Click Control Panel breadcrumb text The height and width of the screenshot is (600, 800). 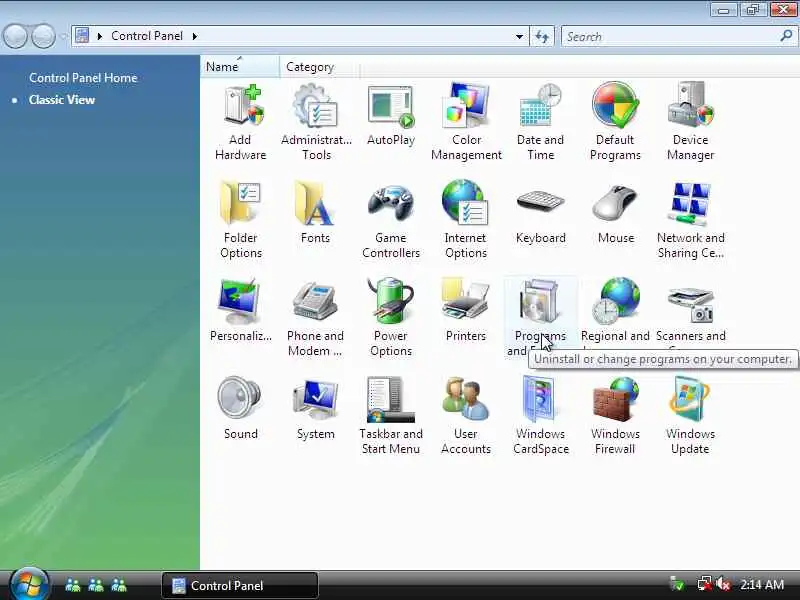(147, 36)
